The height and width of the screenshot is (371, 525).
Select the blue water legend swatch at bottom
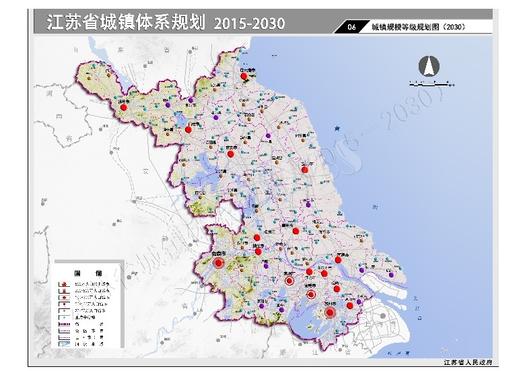pos(64,344)
